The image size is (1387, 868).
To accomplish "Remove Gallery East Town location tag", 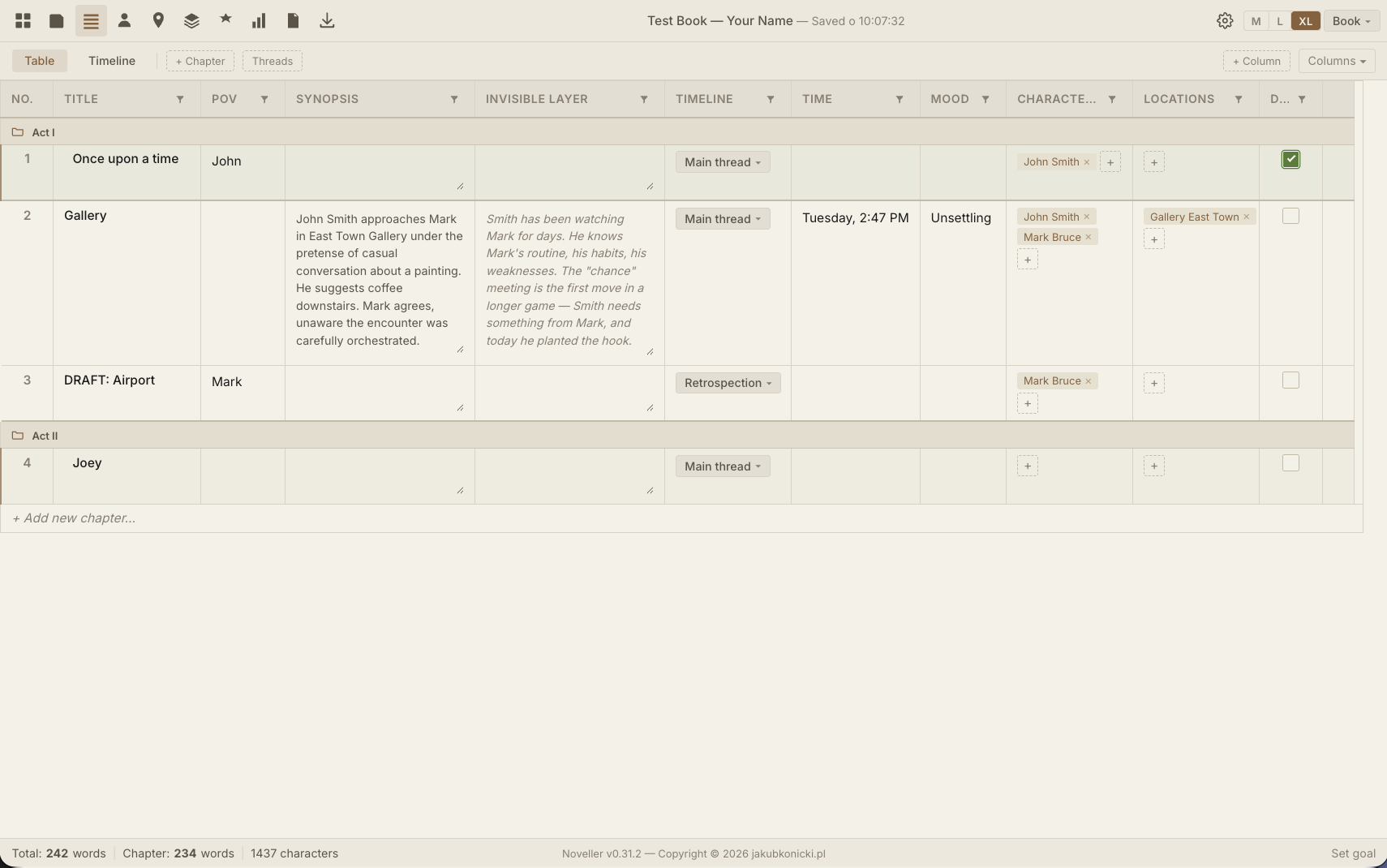I will point(1247,217).
